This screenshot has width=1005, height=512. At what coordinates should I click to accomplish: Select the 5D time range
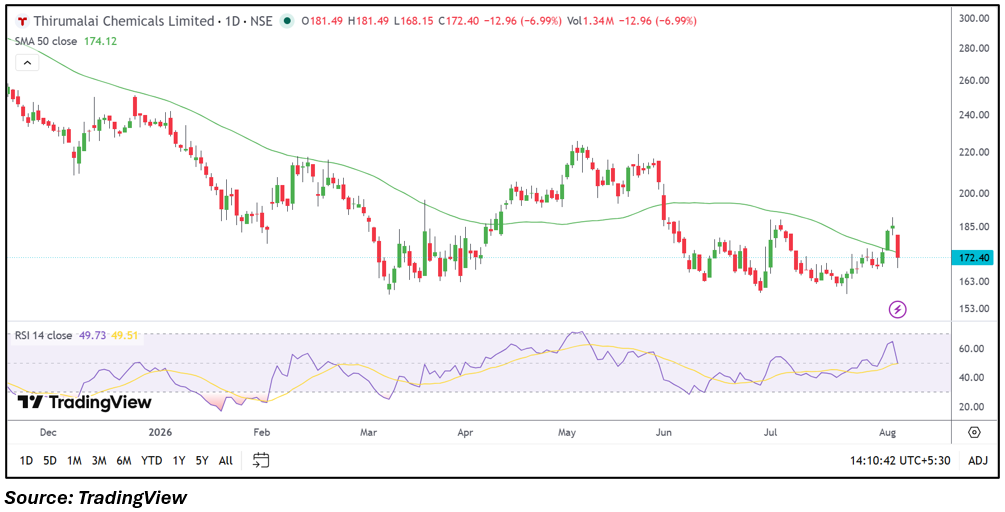point(49,460)
